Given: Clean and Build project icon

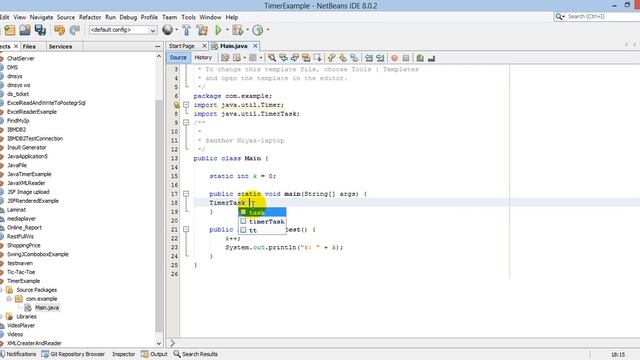Looking at the screenshot, I should pyautogui.click(x=202, y=30).
